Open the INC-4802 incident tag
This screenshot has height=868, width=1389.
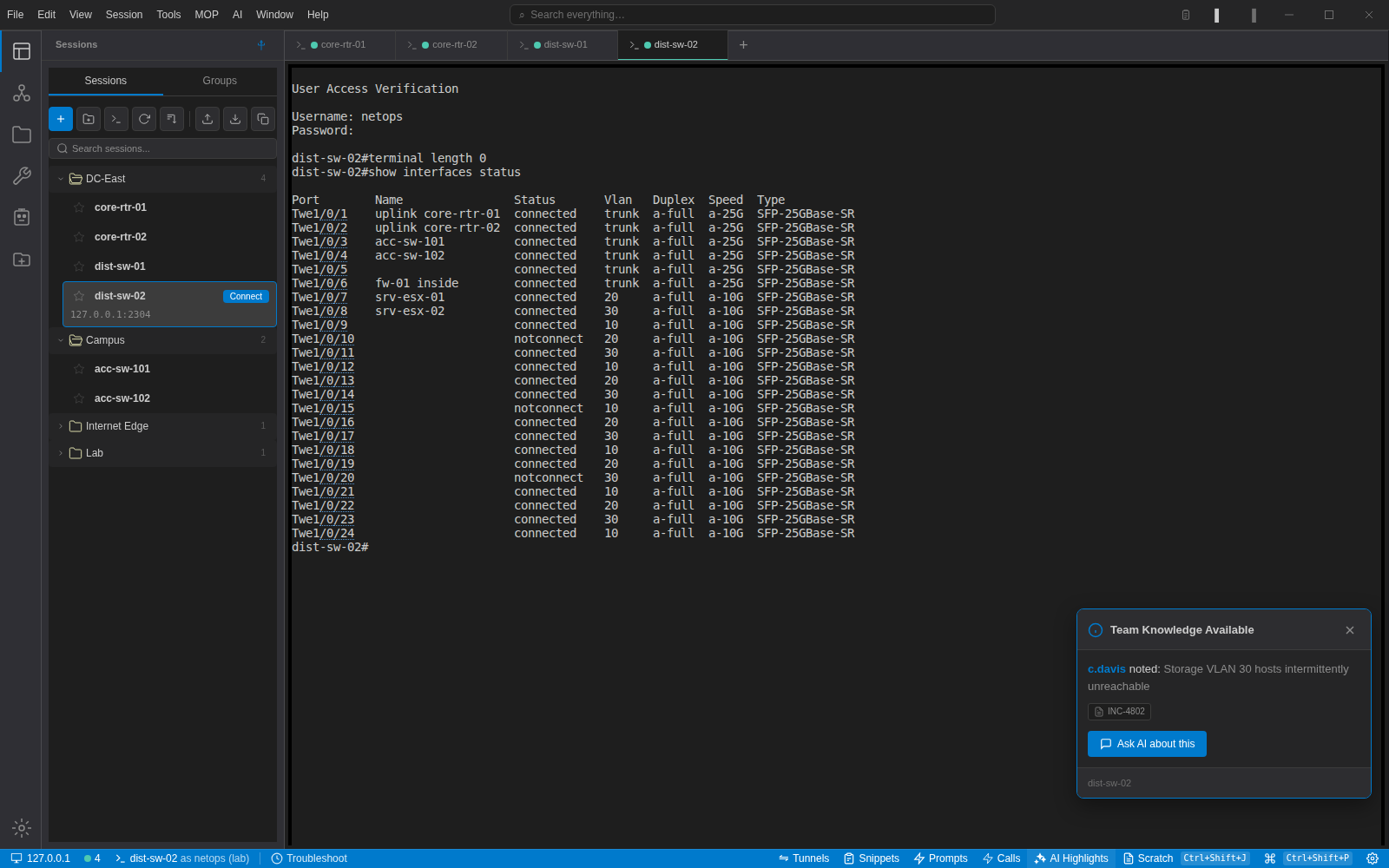pos(1119,712)
